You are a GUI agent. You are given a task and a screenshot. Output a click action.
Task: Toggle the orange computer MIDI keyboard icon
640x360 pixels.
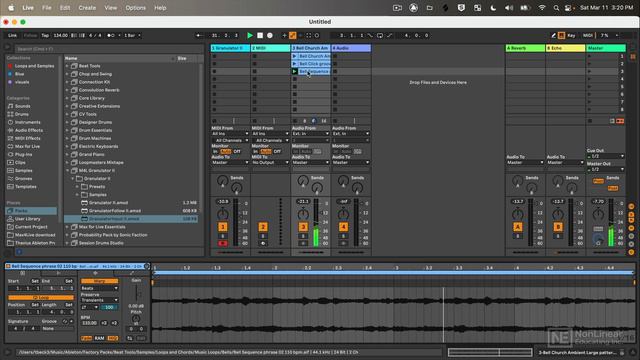click(x=562, y=36)
